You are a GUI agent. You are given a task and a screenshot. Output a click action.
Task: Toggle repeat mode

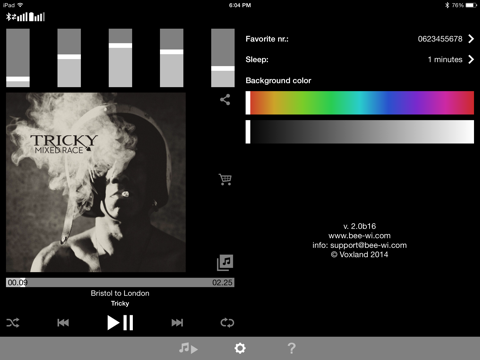[227, 323]
